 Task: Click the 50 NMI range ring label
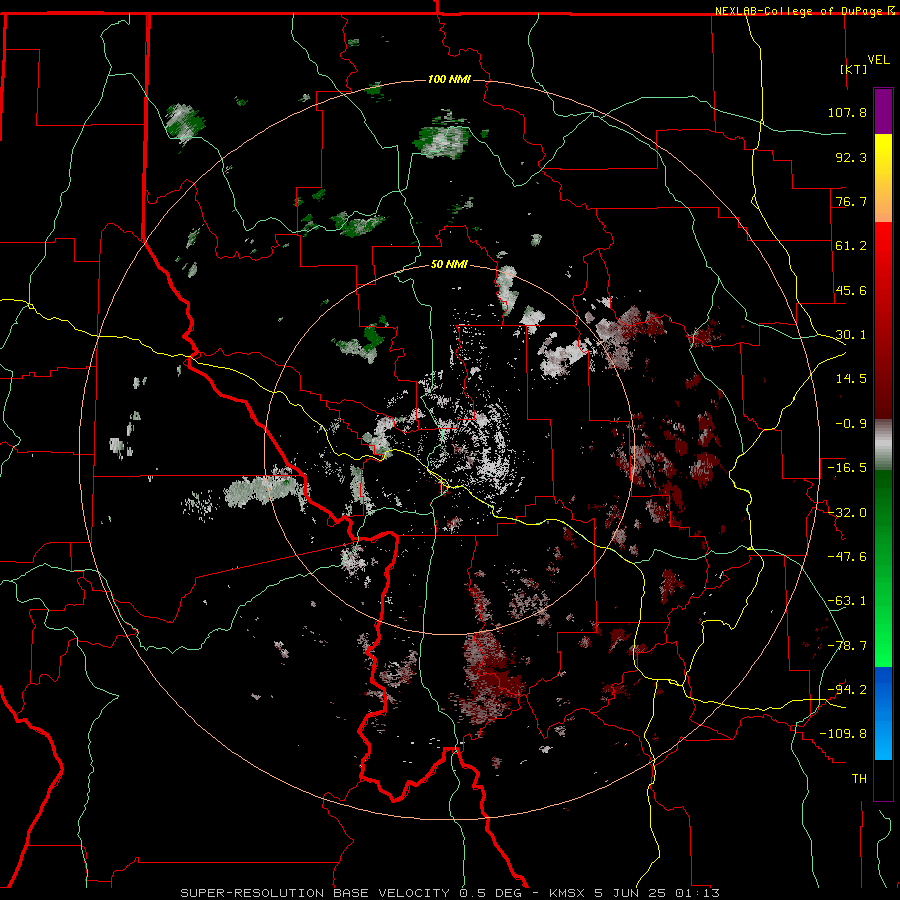click(x=449, y=264)
